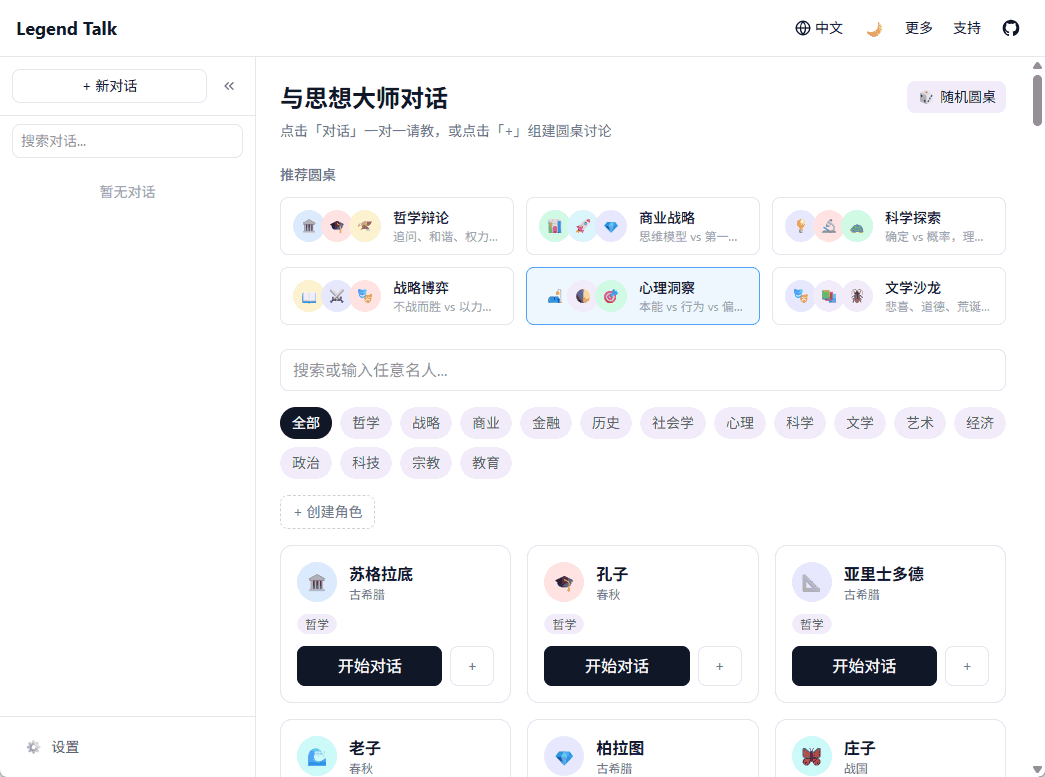Click 老子's wave avatar icon

point(317,756)
